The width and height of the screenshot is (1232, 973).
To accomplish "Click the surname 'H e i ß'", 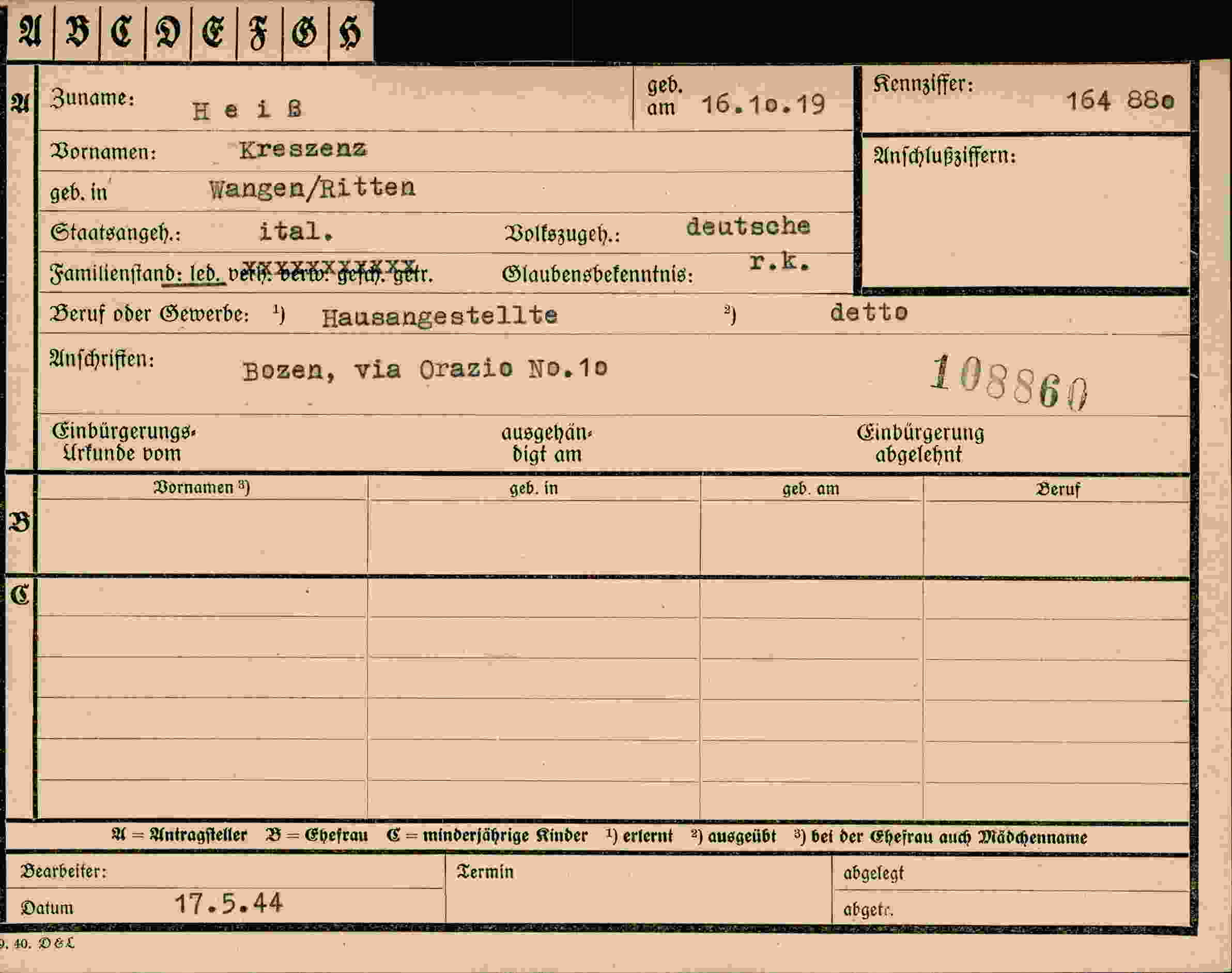I will 247,110.
